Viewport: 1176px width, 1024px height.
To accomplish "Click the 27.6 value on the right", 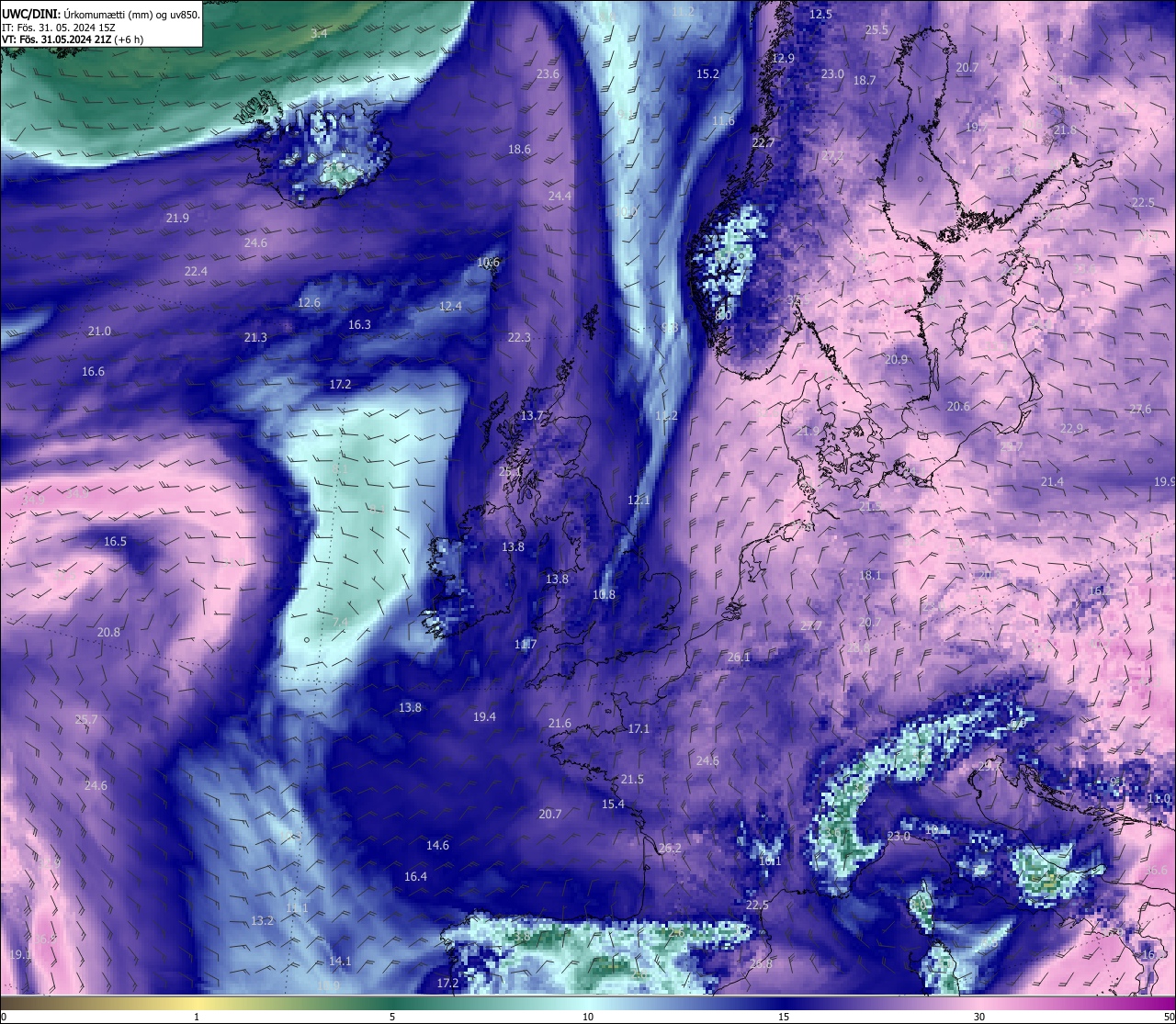I will 1140,410.
